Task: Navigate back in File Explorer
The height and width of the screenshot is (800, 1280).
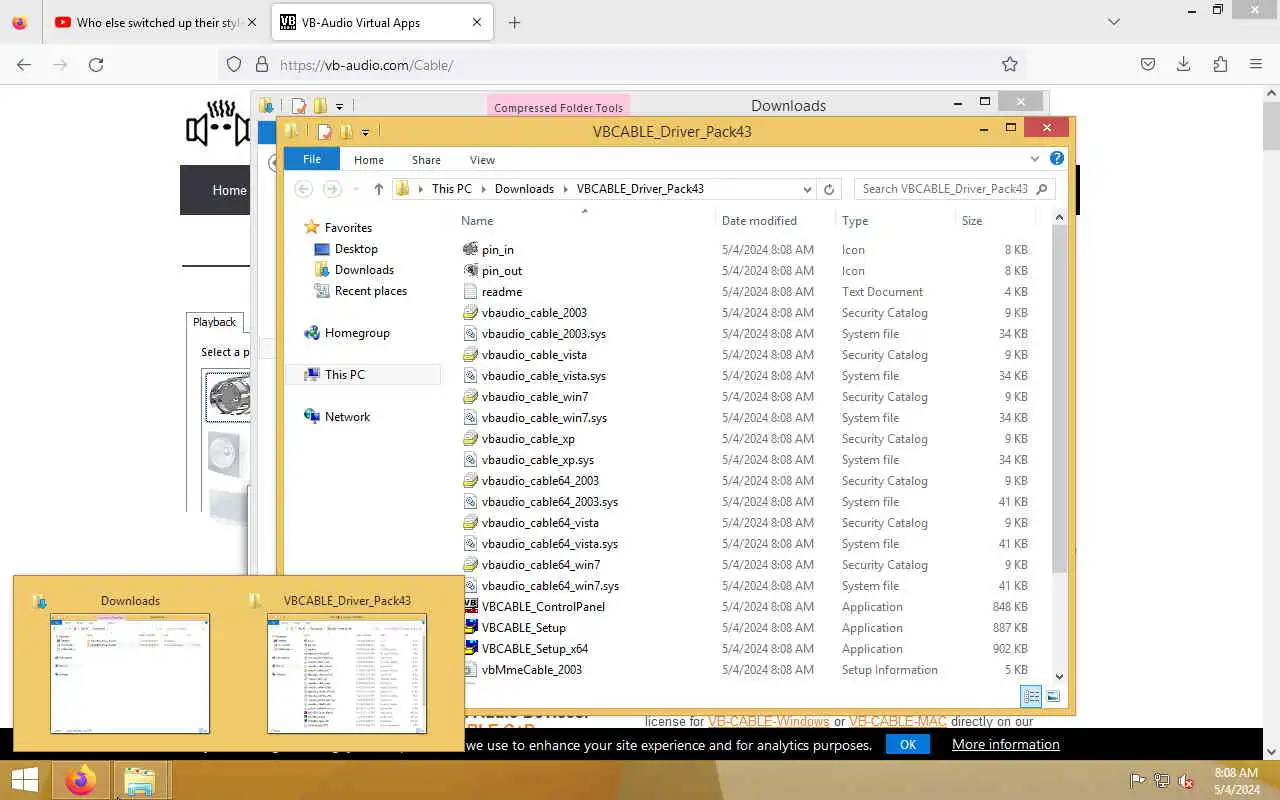Action: click(304, 189)
